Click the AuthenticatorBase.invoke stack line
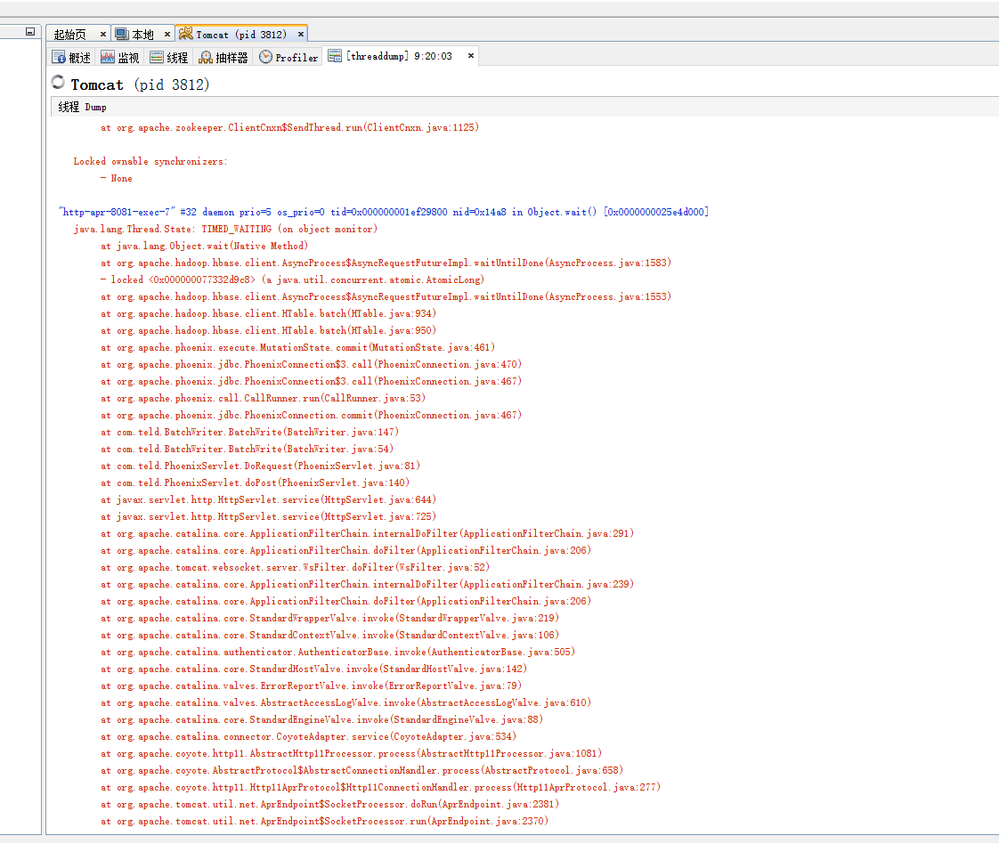The width and height of the screenshot is (999, 843). (x=338, y=652)
